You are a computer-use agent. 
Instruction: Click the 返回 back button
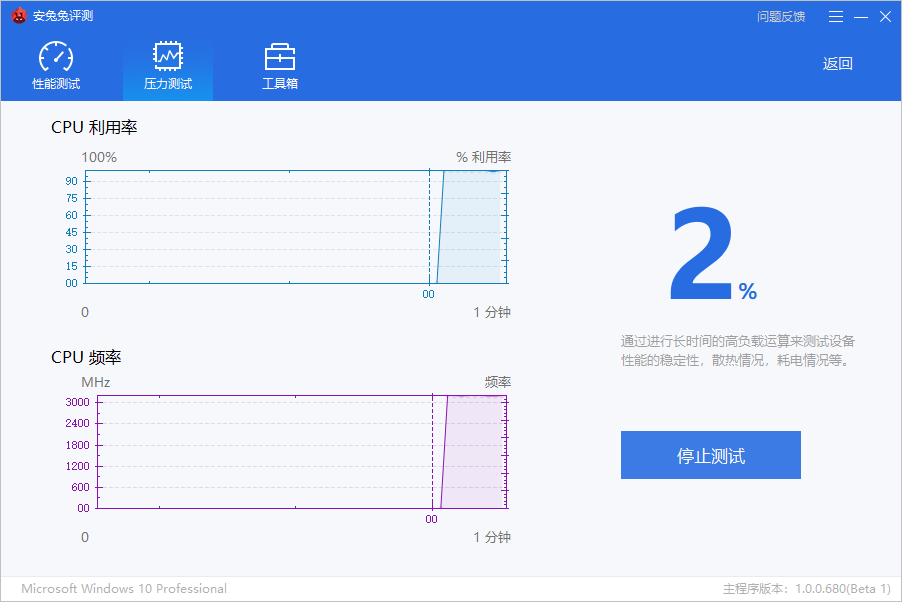(838, 63)
